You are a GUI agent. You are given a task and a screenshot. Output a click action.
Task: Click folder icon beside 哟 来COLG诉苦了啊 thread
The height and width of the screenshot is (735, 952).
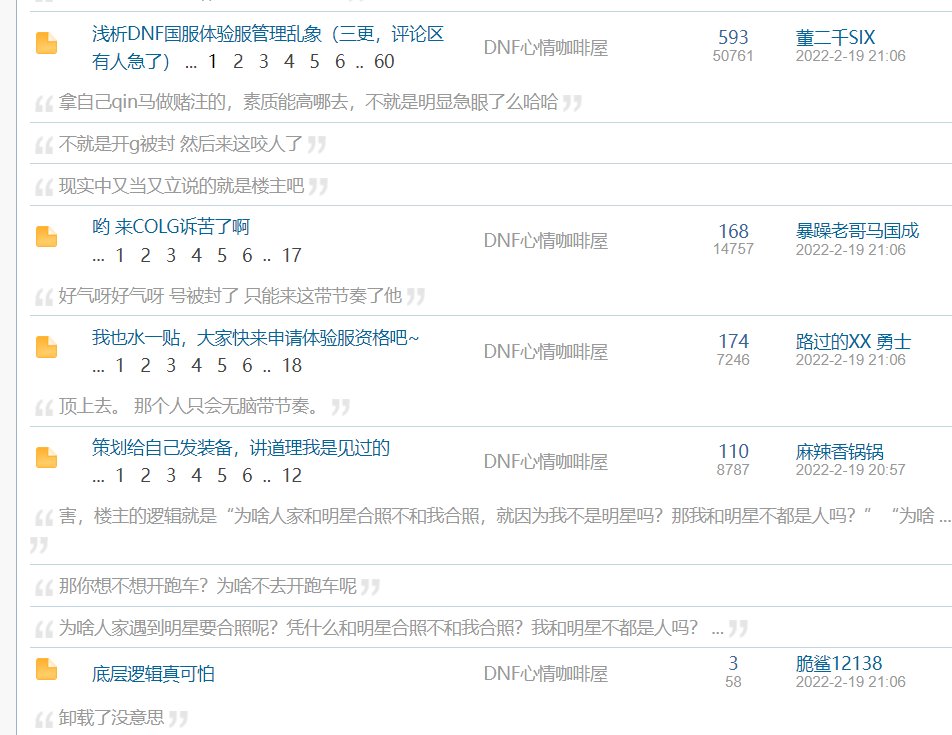46,237
